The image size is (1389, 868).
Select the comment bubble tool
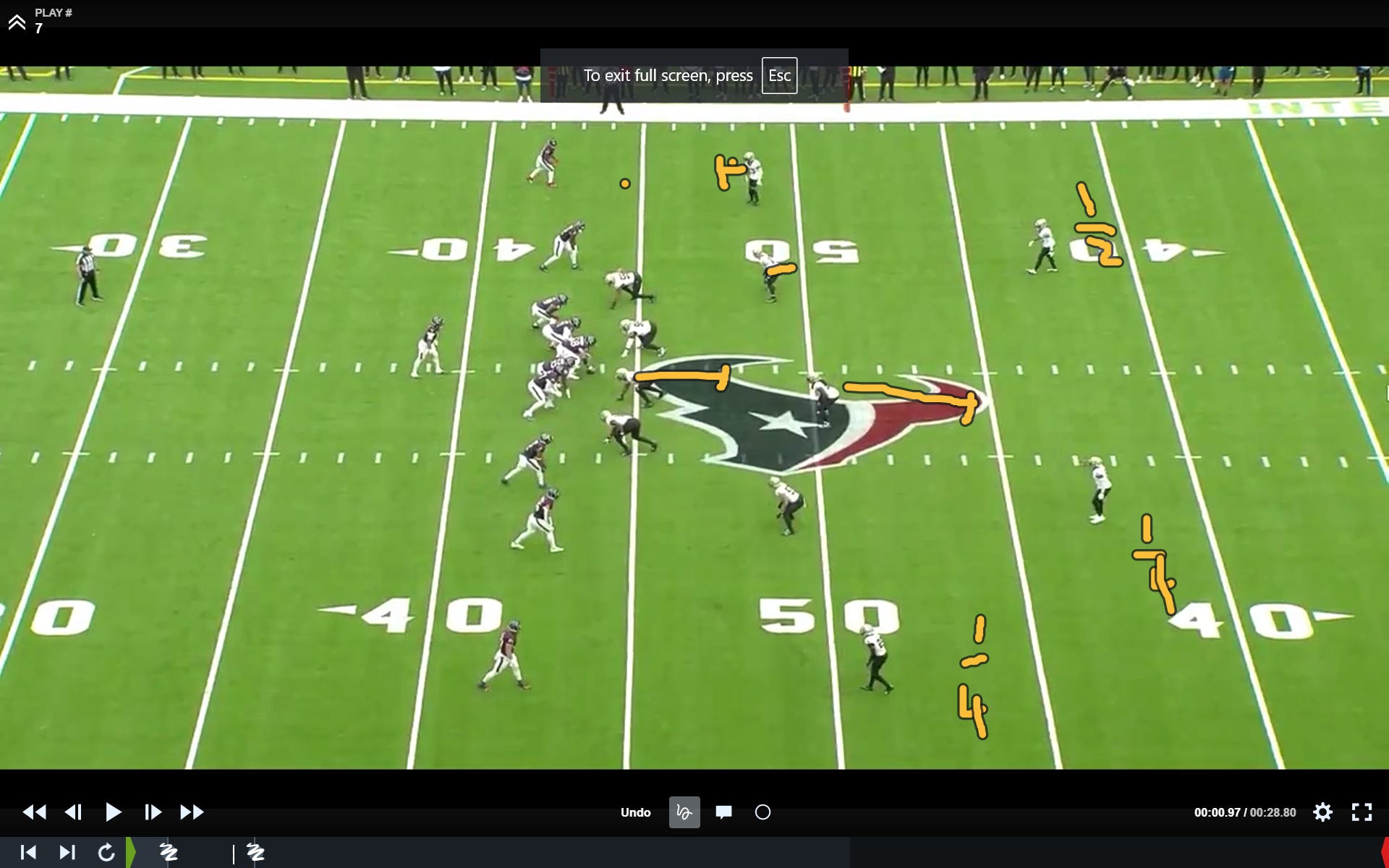click(x=723, y=812)
